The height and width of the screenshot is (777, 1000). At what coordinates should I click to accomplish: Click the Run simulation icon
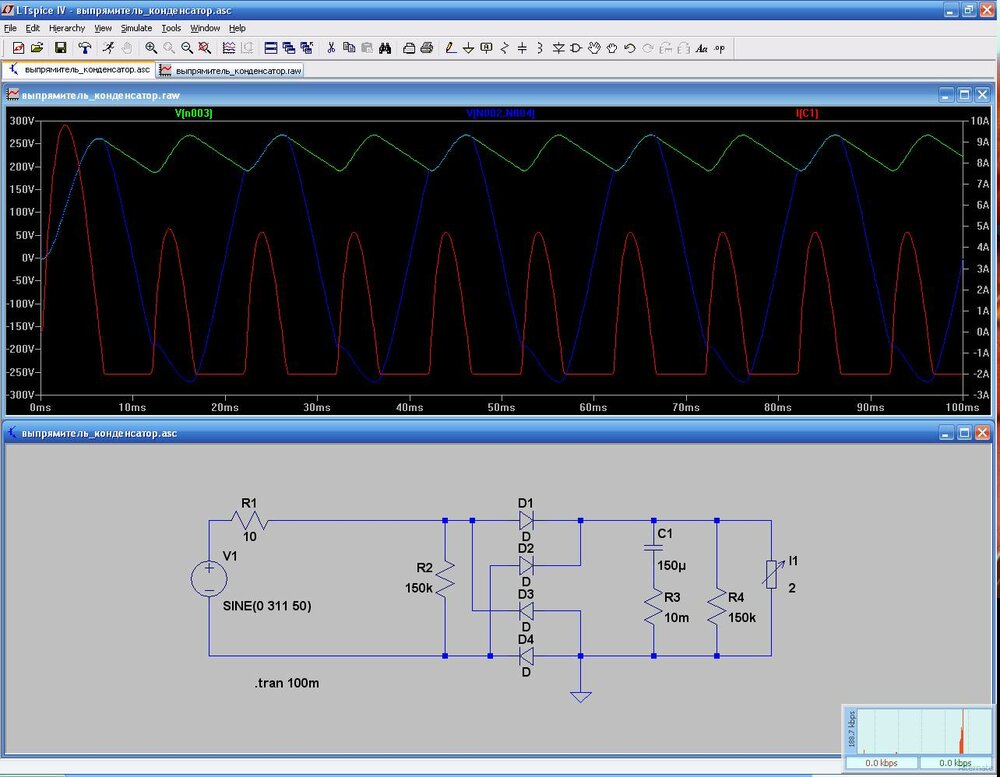tap(108, 48)
